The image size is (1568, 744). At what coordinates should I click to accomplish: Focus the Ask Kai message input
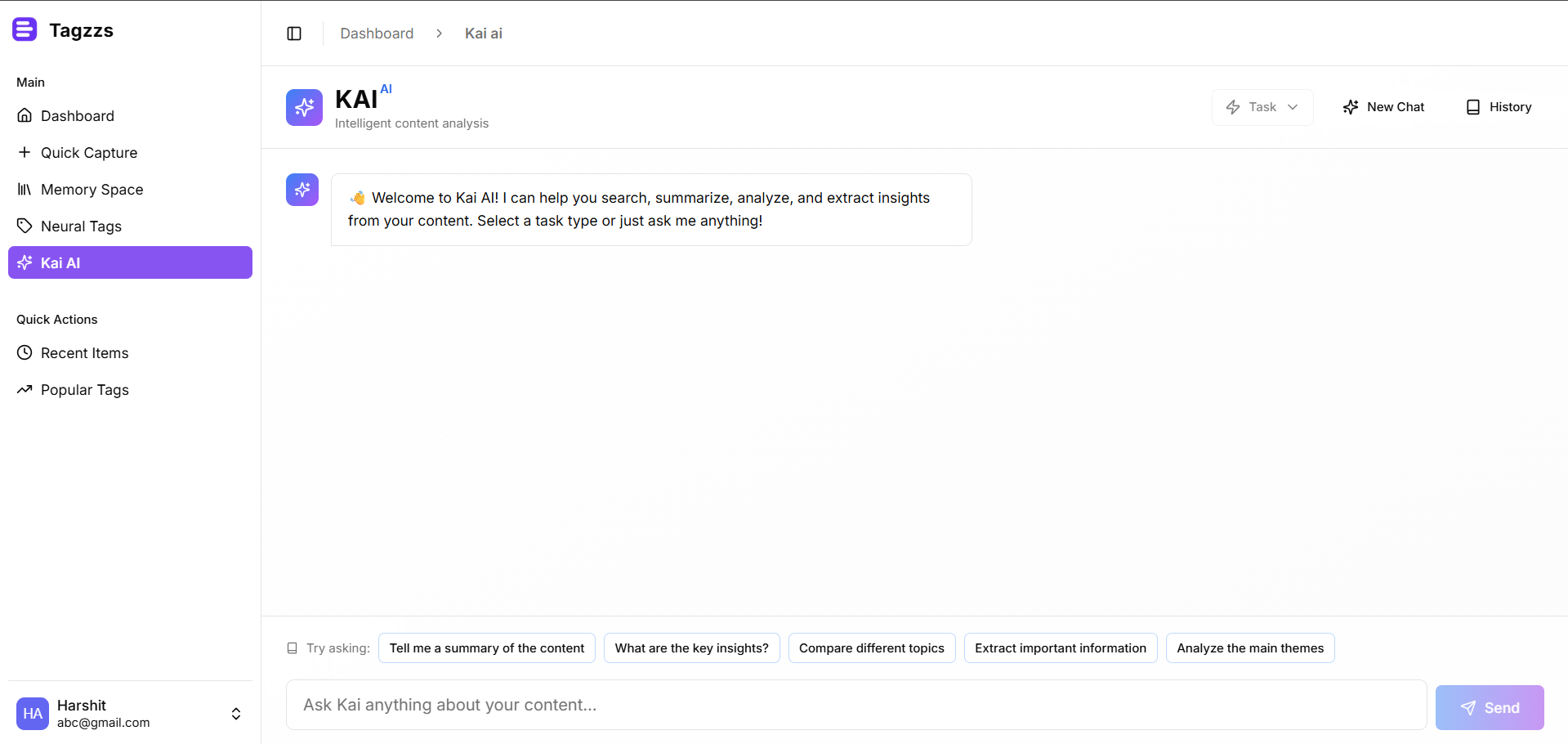[855, 705]
